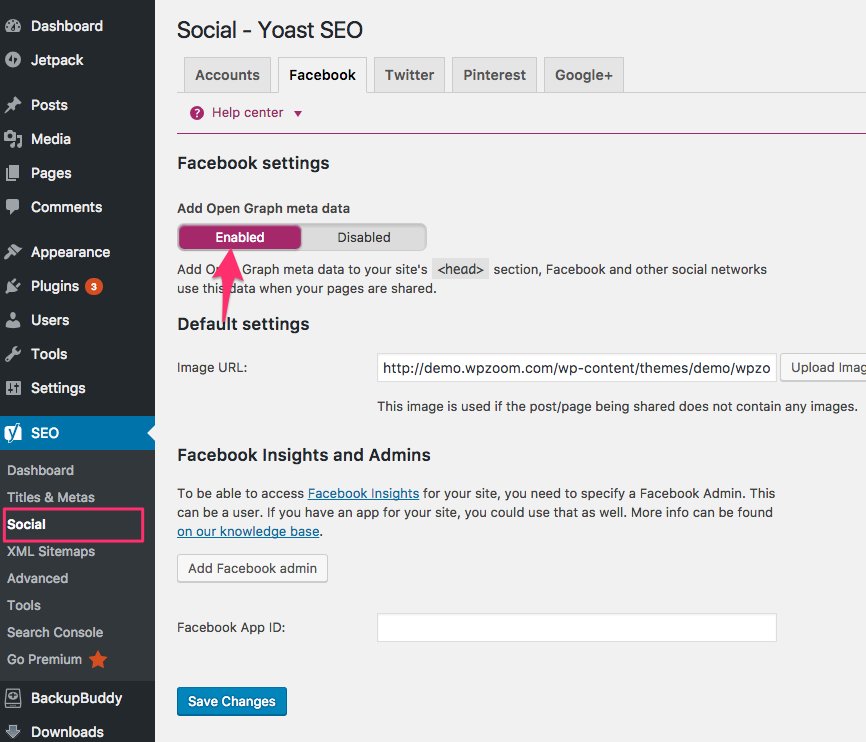866x742 pixels.
Task: Click the Media icon in sidebar
Action: pos(13,139)
